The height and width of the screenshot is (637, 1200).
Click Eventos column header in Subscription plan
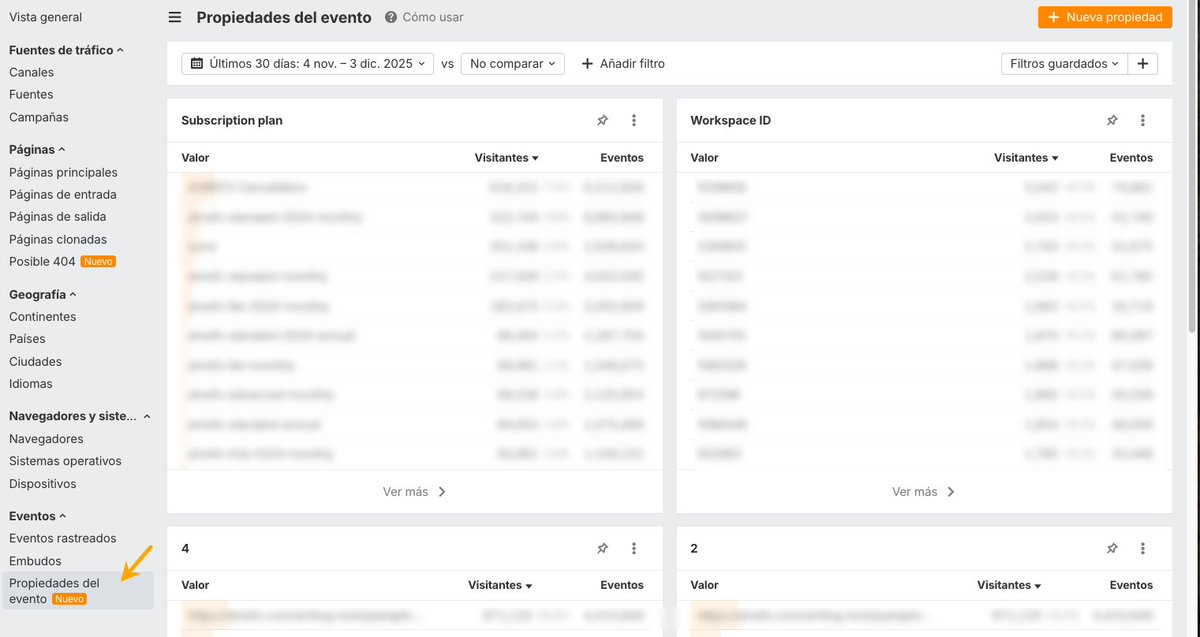(x=622, y=158)
